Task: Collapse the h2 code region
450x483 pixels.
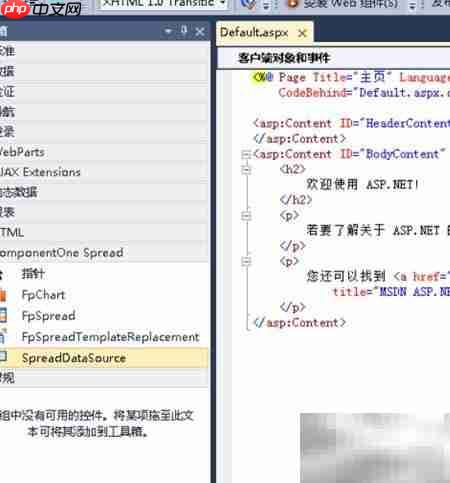Action: [x=246, y=170]
